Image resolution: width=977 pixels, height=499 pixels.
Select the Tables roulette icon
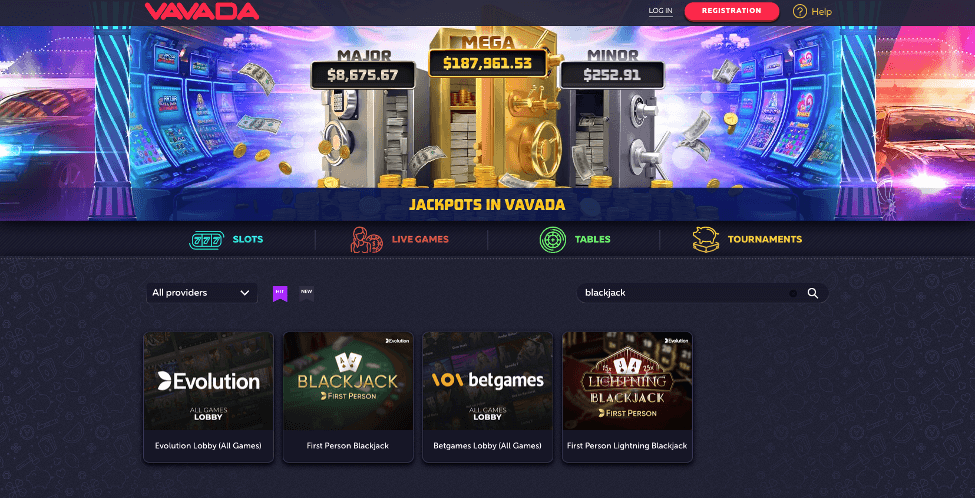[553, 240]
